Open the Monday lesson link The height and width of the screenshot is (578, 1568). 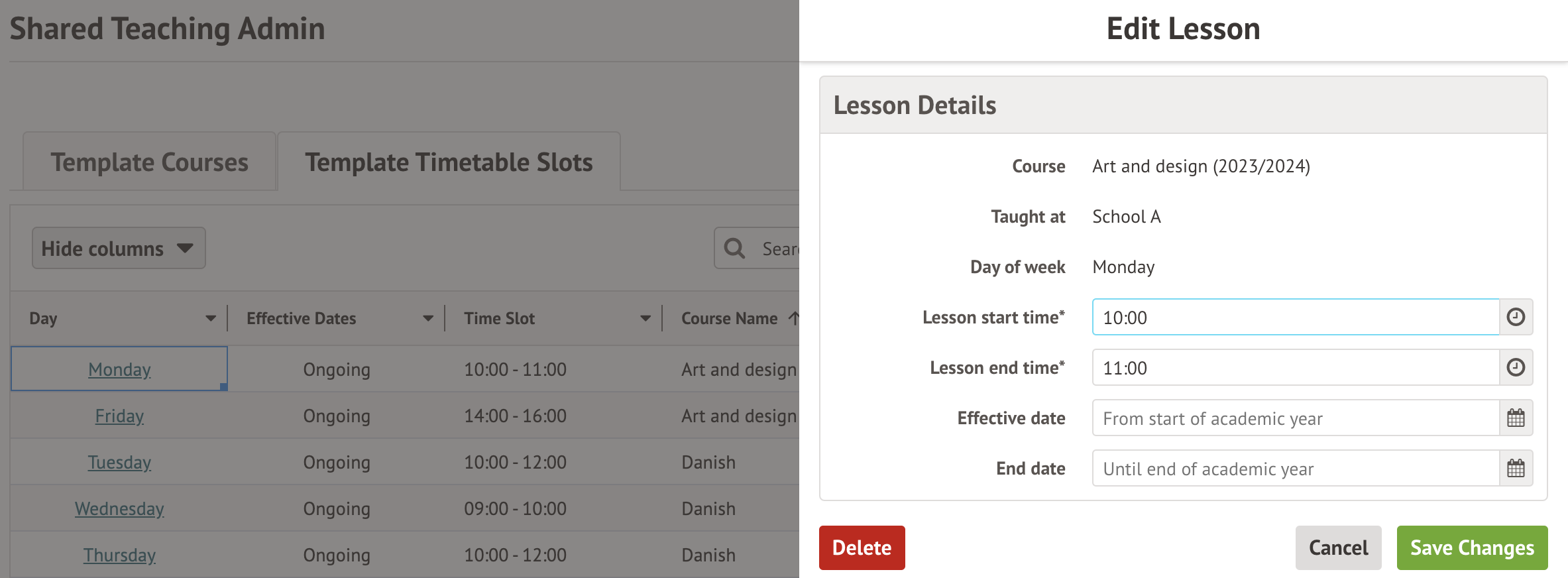tap(119, 369)
